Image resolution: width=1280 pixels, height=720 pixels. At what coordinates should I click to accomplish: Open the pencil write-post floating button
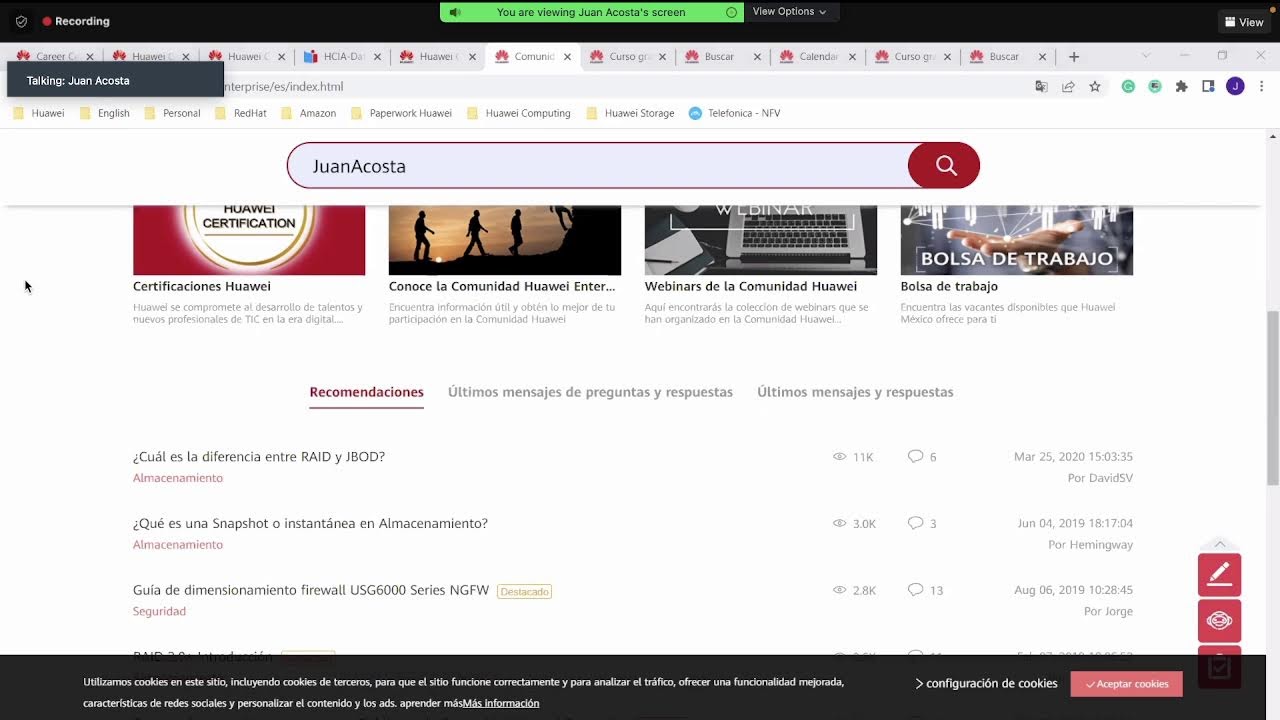tap(1219, 574)
